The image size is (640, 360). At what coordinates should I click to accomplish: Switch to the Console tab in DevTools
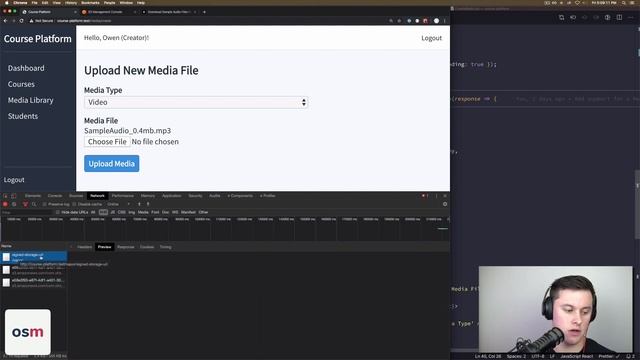click(x=55, y=196)
